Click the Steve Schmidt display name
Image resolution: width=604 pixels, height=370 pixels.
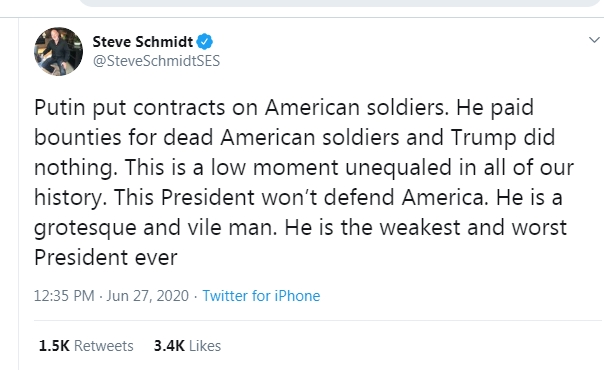tap(143, 42)
